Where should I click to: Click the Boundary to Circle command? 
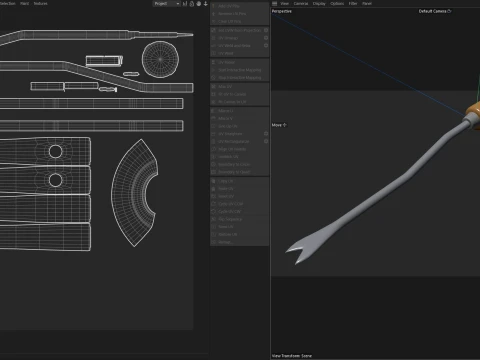[239, 164]
